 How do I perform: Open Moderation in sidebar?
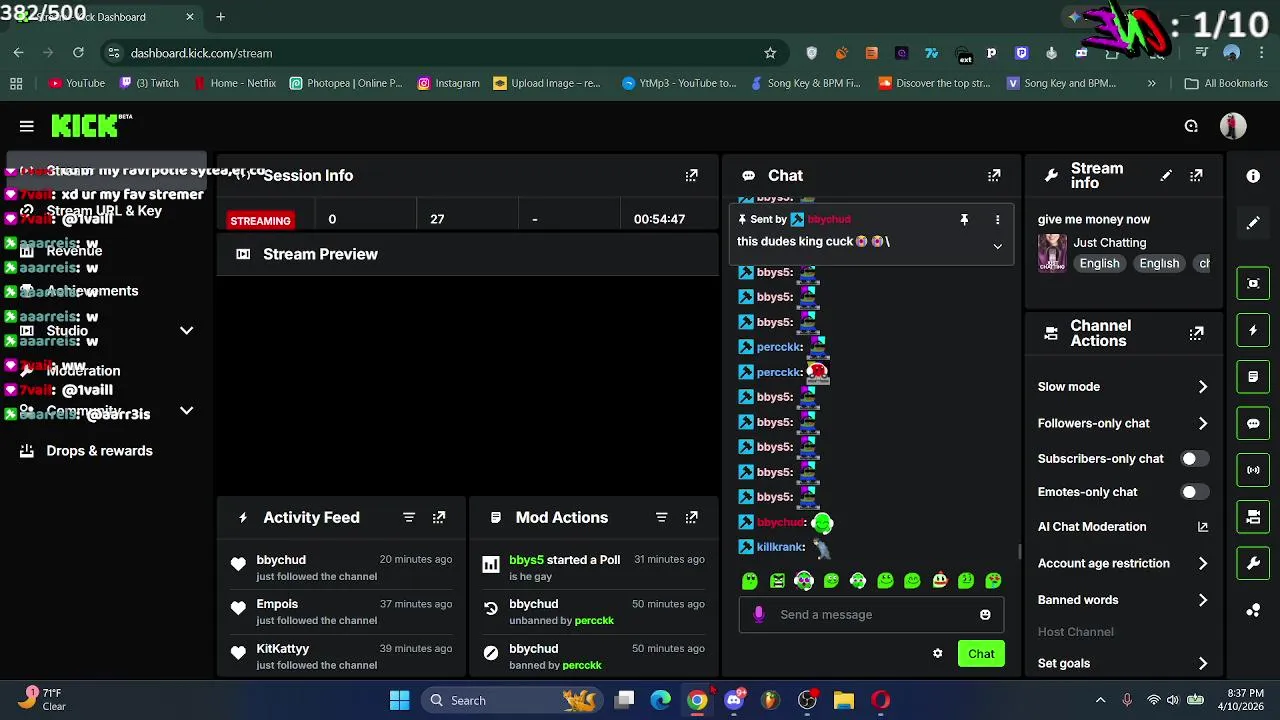click(107, 371)
